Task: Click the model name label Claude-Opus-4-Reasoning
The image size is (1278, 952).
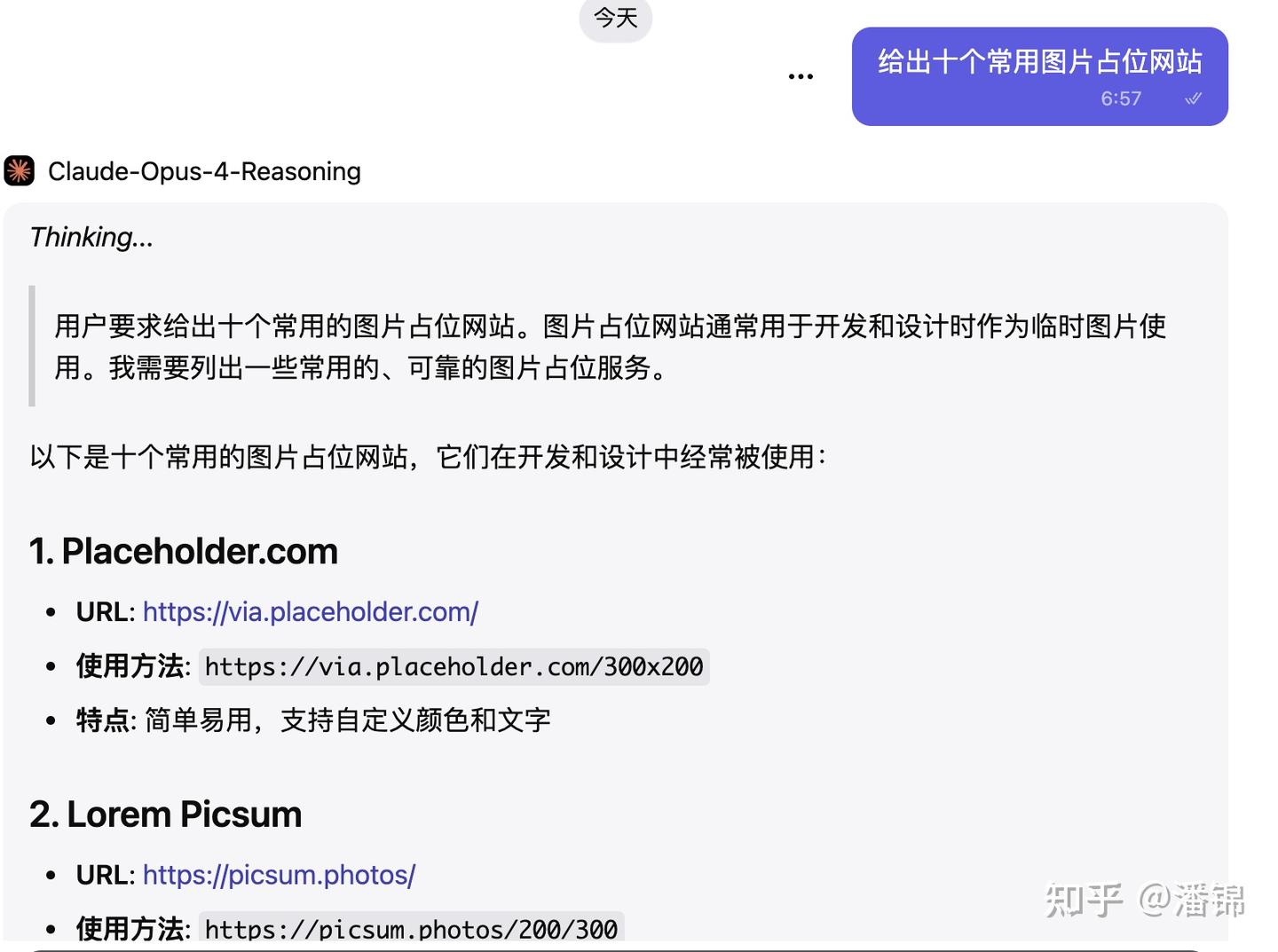Action: tap(204, 170)
